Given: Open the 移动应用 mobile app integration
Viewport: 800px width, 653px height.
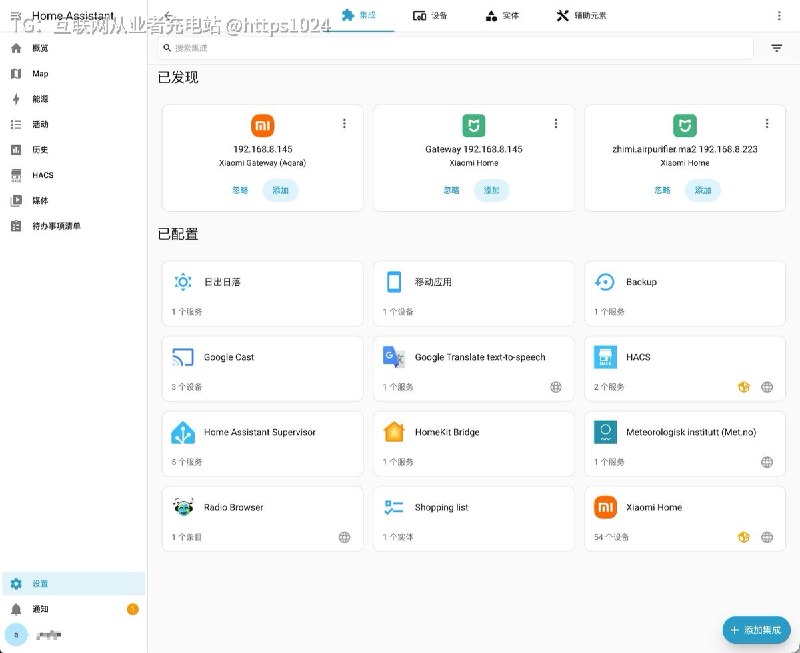Looking at the screenshot, I should (x=473, y=294).
